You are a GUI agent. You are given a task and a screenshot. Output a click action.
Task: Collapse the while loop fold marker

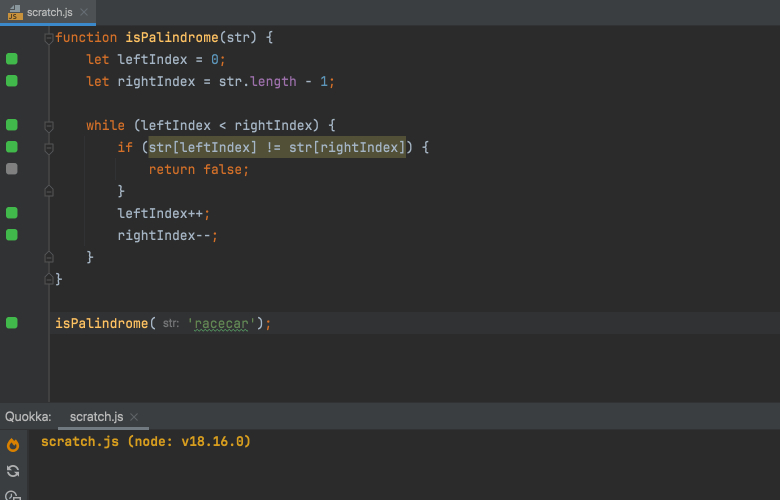tap(49, 126)
